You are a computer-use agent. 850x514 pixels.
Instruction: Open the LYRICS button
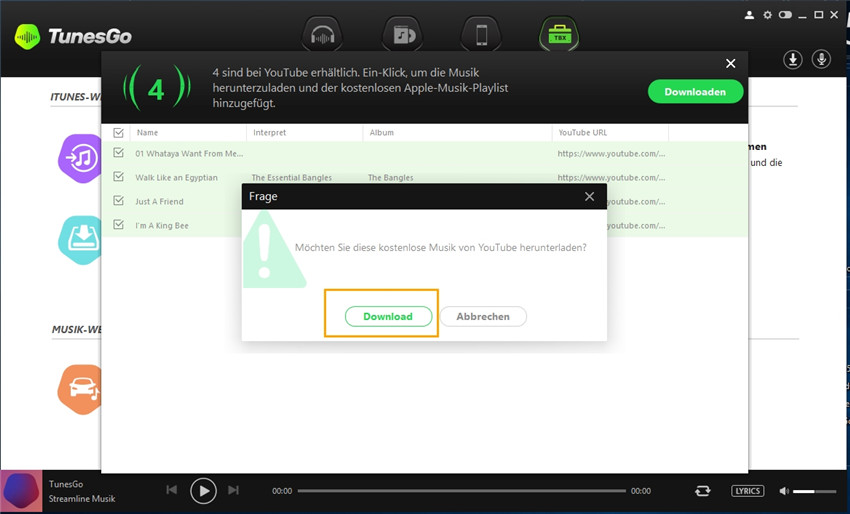coord(748,491)
